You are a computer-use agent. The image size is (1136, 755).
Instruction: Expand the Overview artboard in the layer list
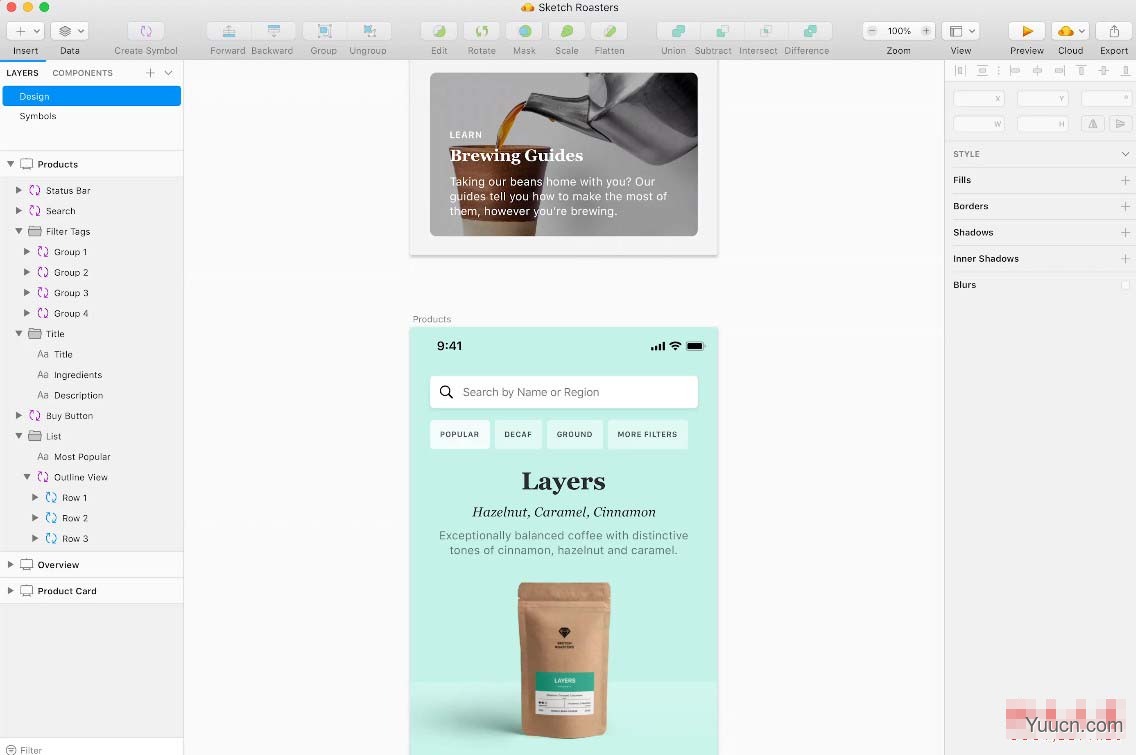11,565
